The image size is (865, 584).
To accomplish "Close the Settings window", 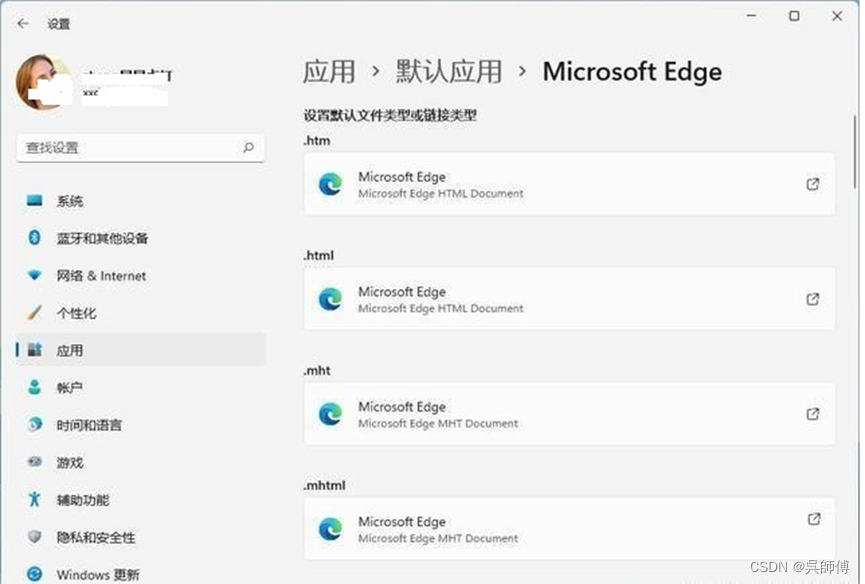I will click(837, 16).
